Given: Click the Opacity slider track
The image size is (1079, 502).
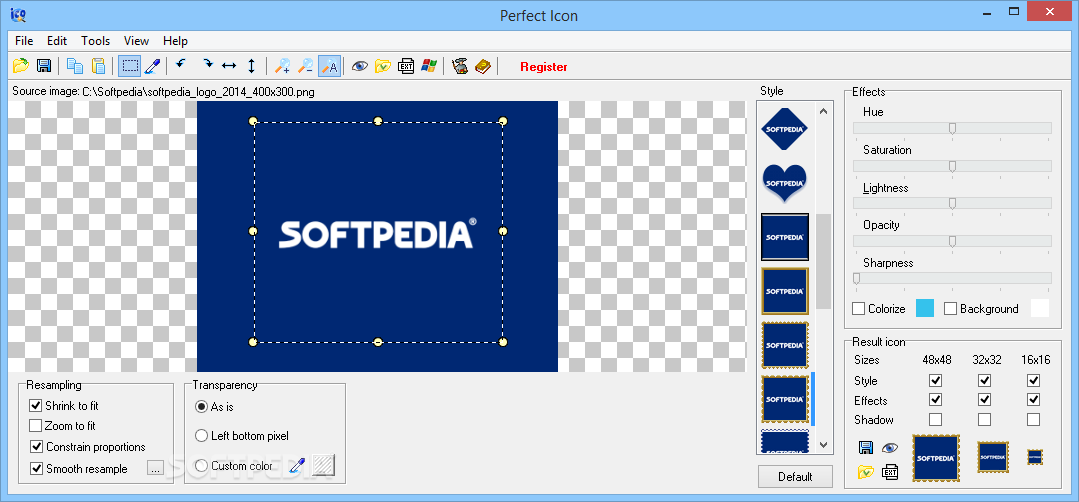Looking at the screenshot, I should tap(952, 241).
